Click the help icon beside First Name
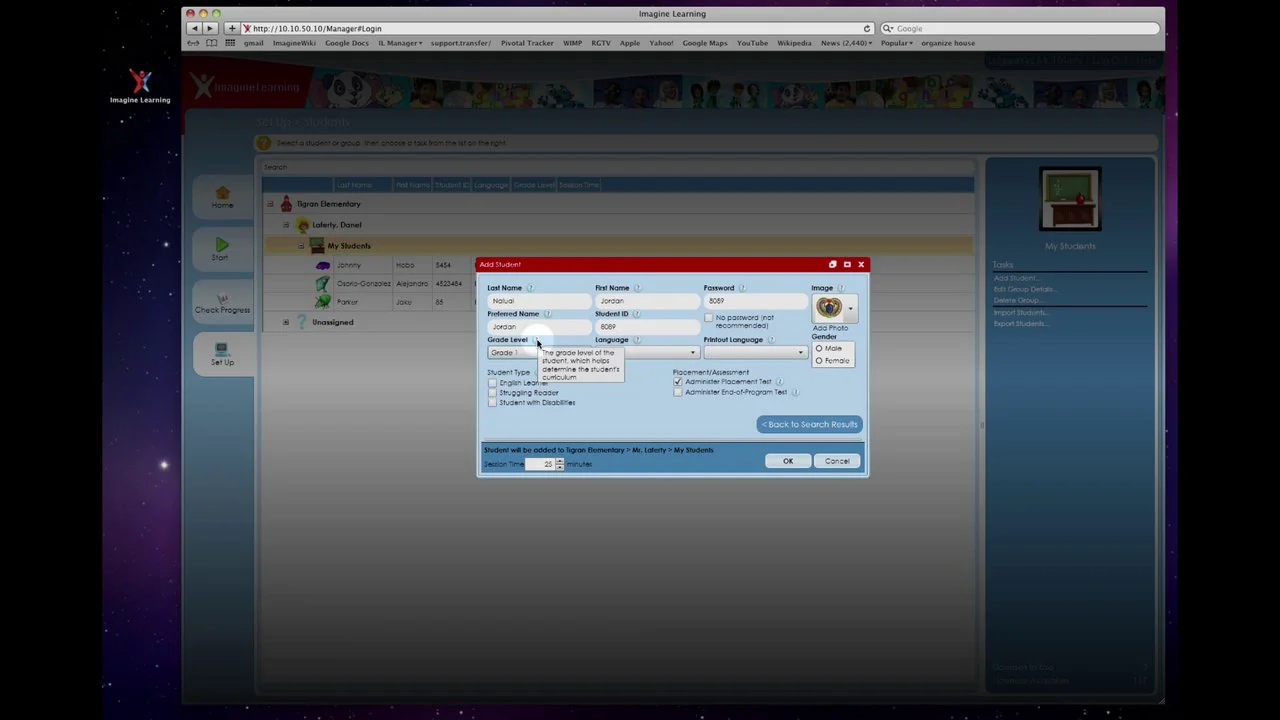This screenshot has height=720, width=1280. [637, 288]
